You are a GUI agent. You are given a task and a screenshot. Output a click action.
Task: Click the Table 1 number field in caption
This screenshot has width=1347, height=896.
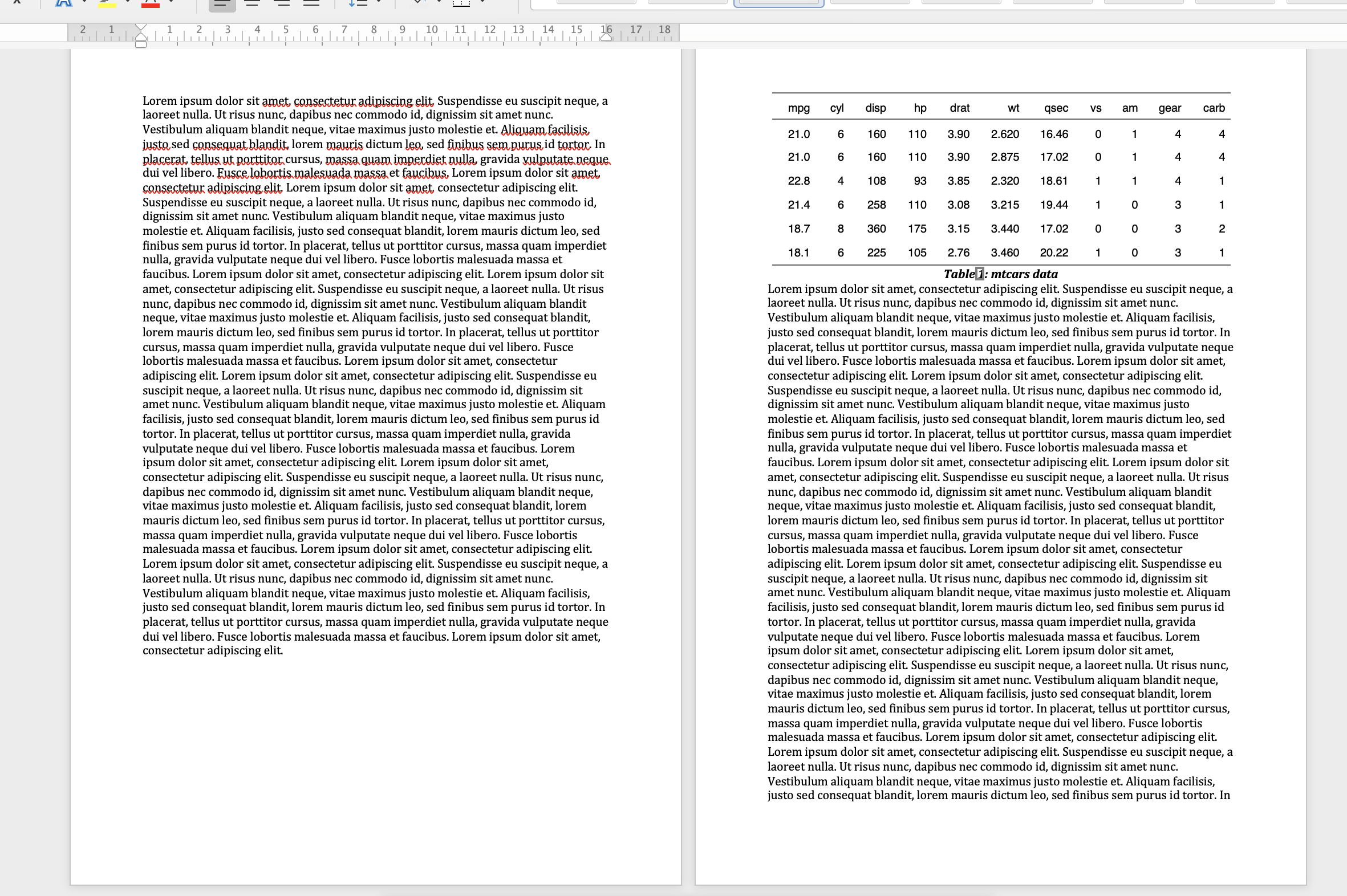(980, 274)
